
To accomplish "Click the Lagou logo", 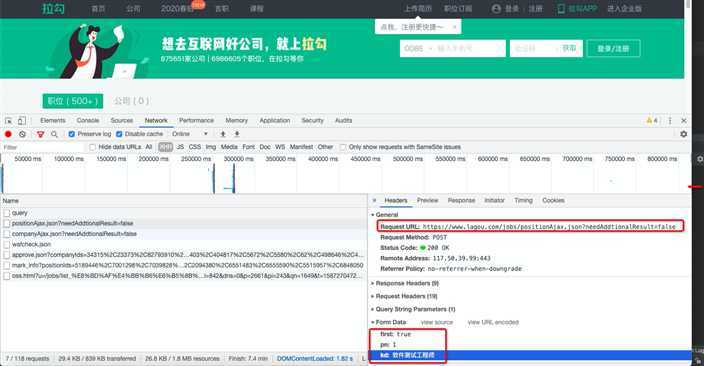I will (53, 9).
